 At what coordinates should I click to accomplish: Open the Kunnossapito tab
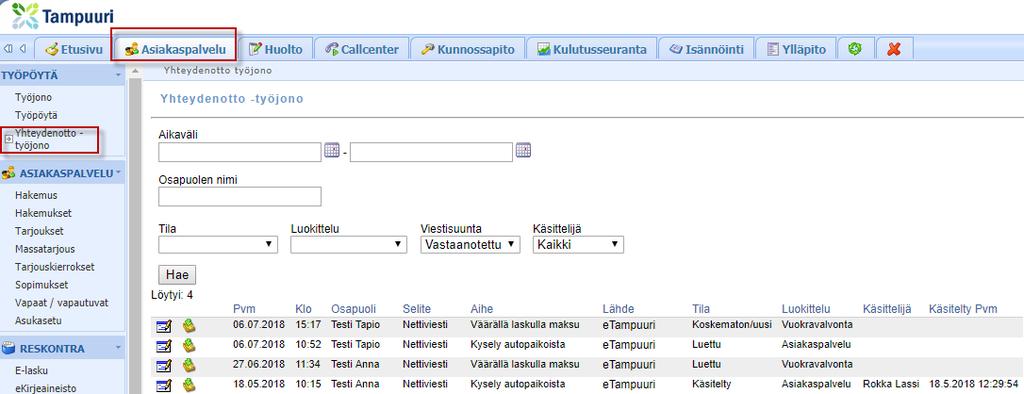point(468,49)
